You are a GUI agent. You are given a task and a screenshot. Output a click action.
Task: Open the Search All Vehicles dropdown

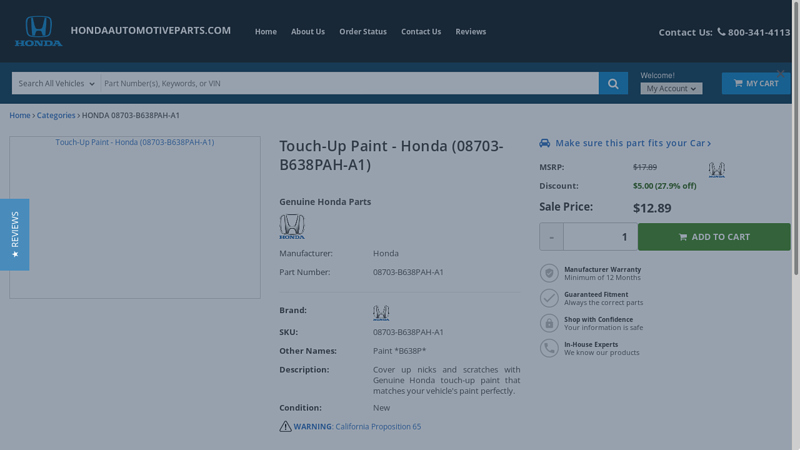[x=56, y=83]
